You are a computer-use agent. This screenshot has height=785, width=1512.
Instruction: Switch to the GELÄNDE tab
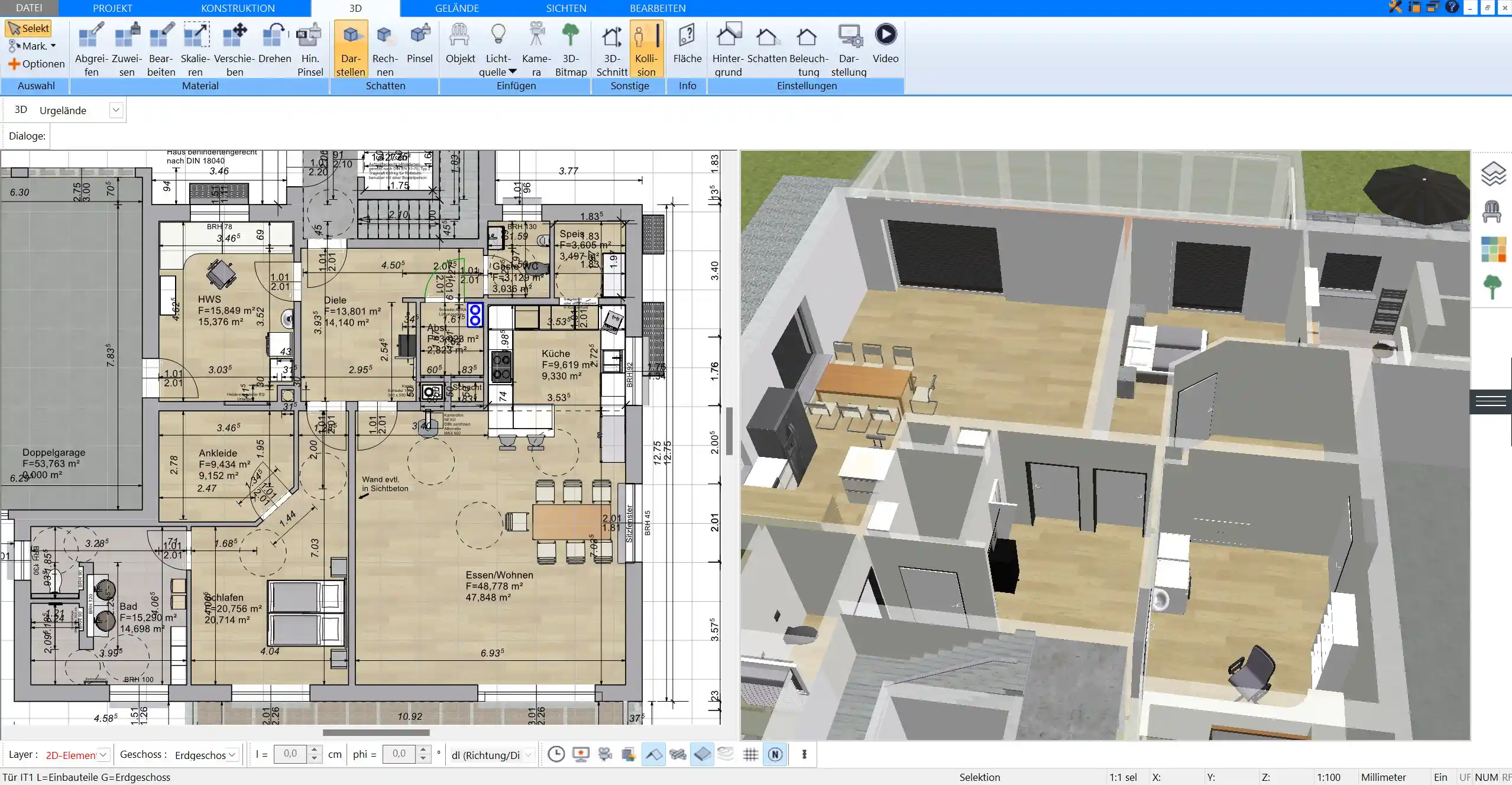click(457, 8)
